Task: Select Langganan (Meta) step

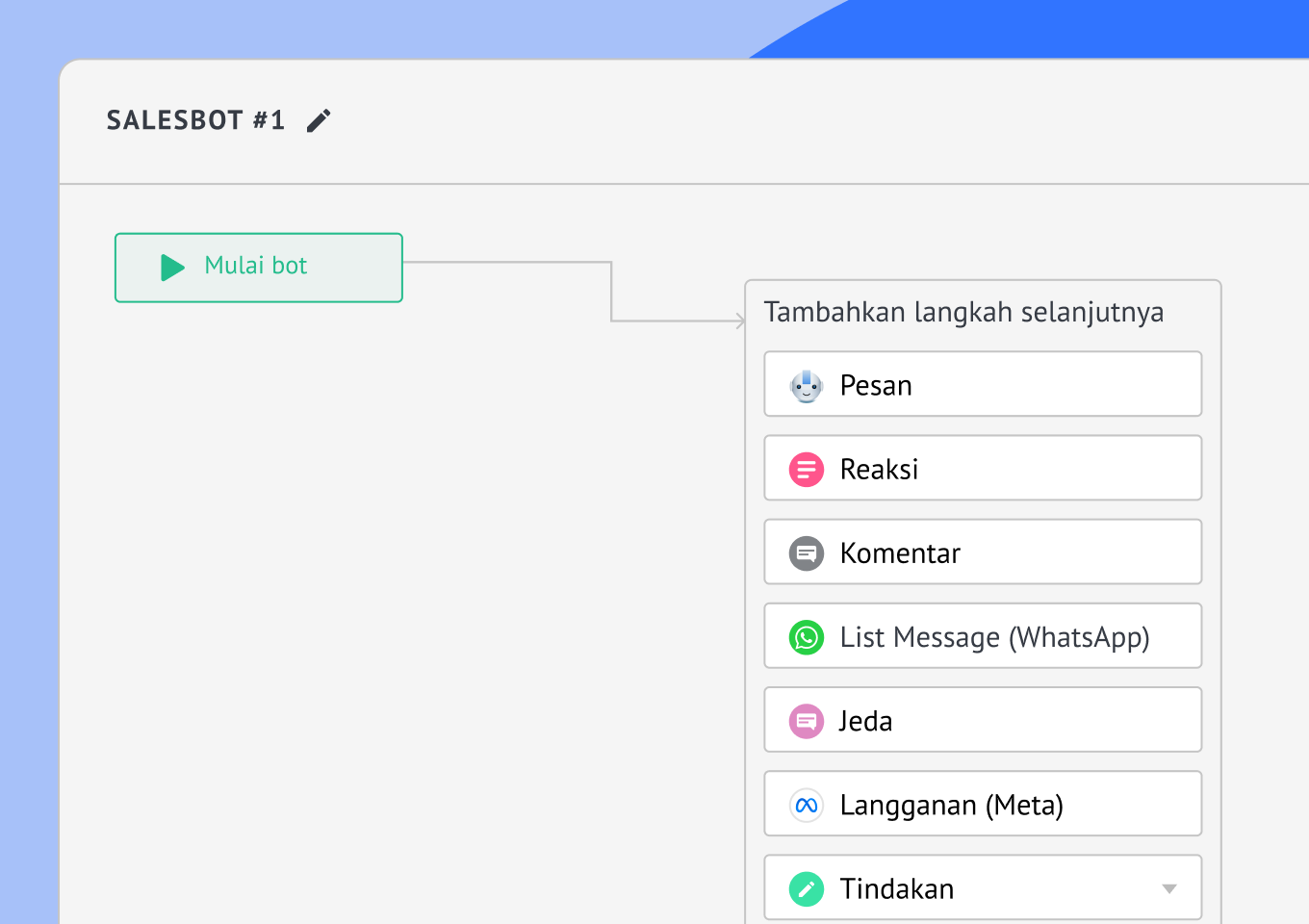Action: tap(983, 803)
